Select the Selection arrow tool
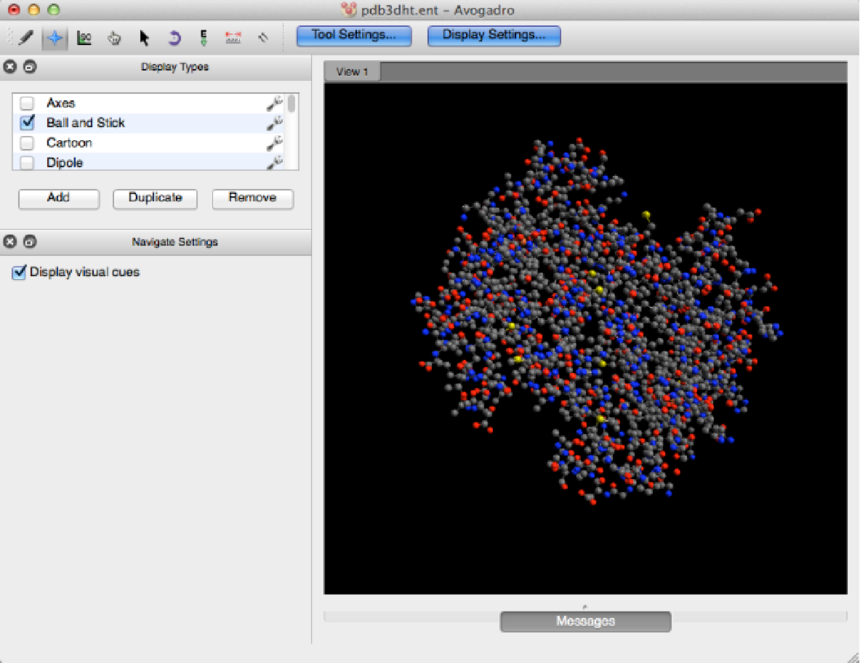Viewport: 860px width, 663px height. click(144, 38)
